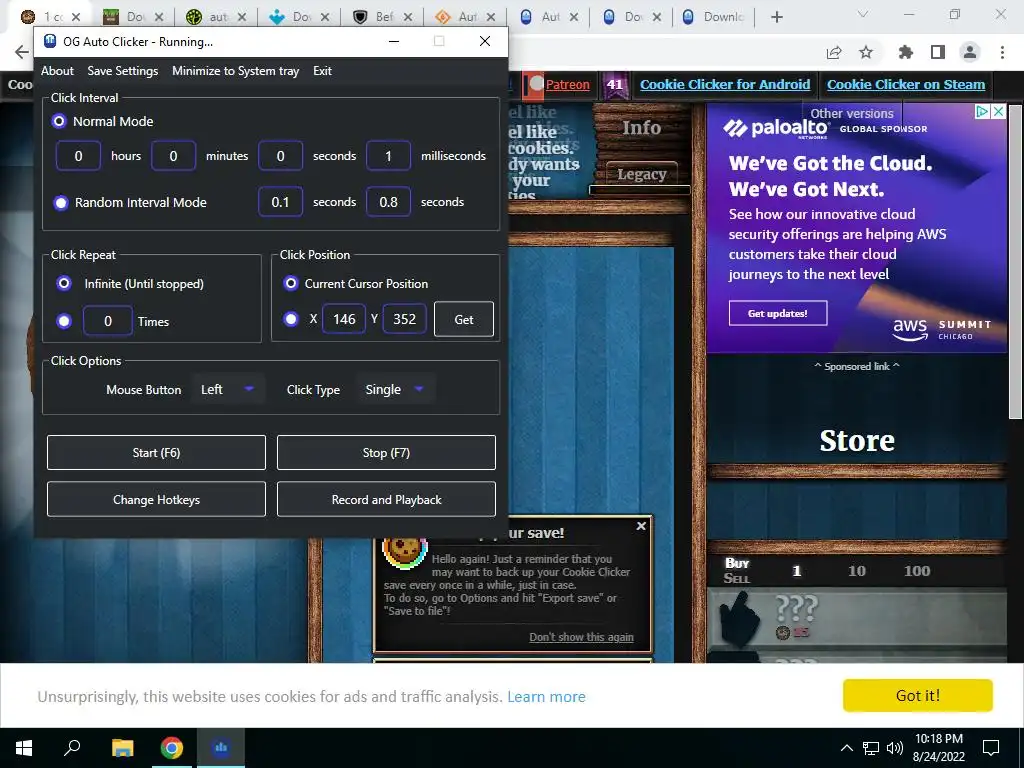Click the Legacy button

click(642, 174)
